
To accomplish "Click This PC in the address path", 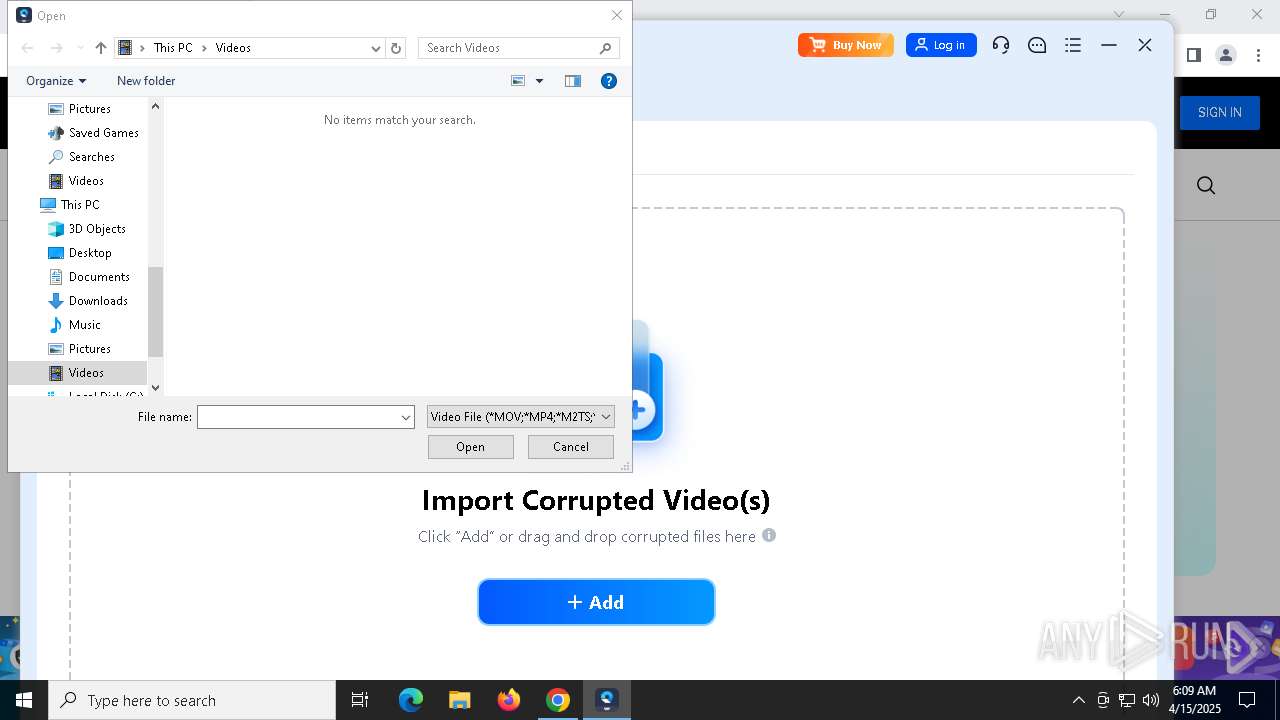I will coord(173,48).
